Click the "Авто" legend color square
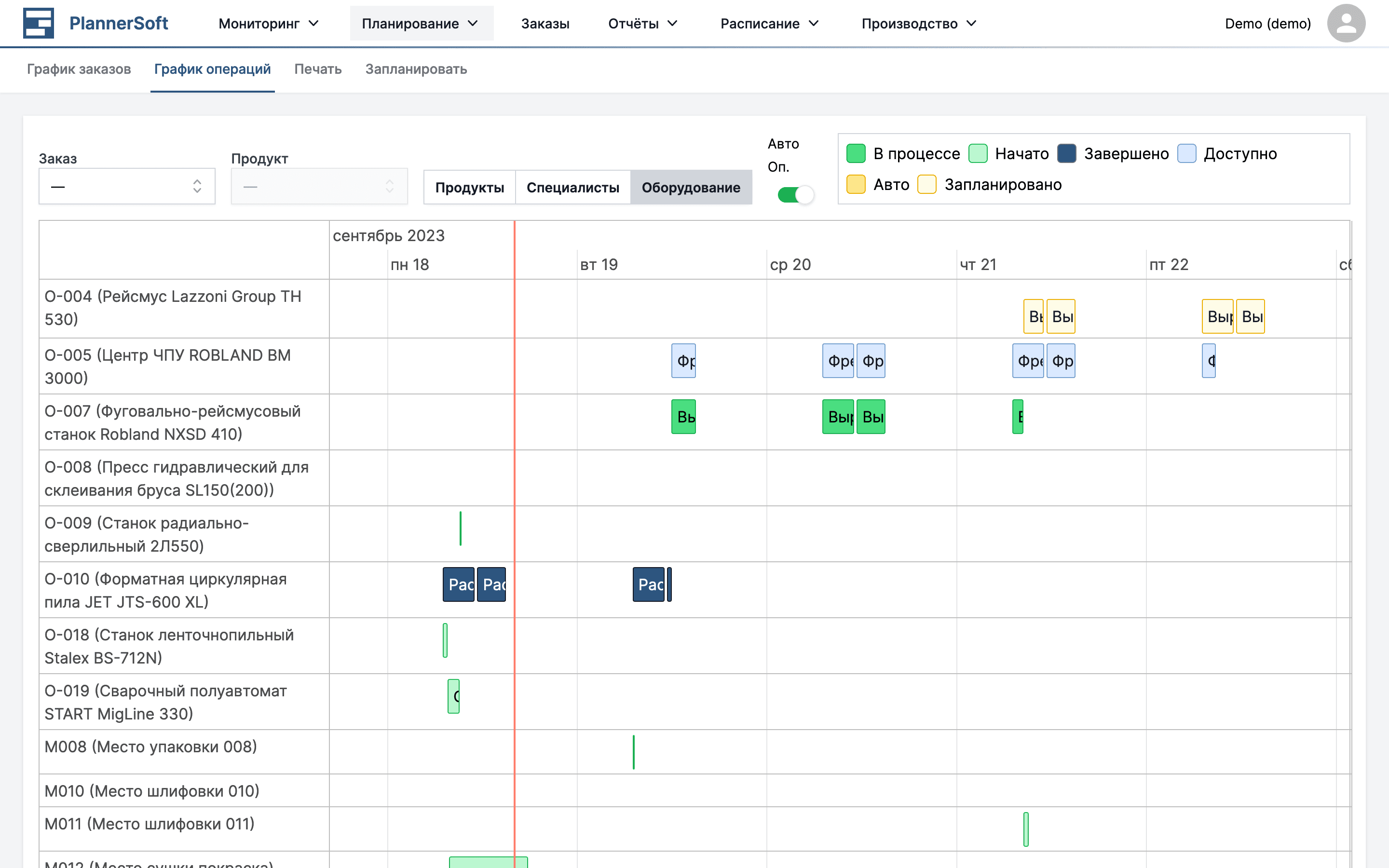This screenshot has height=868, width=1389. tap(856, 184)
